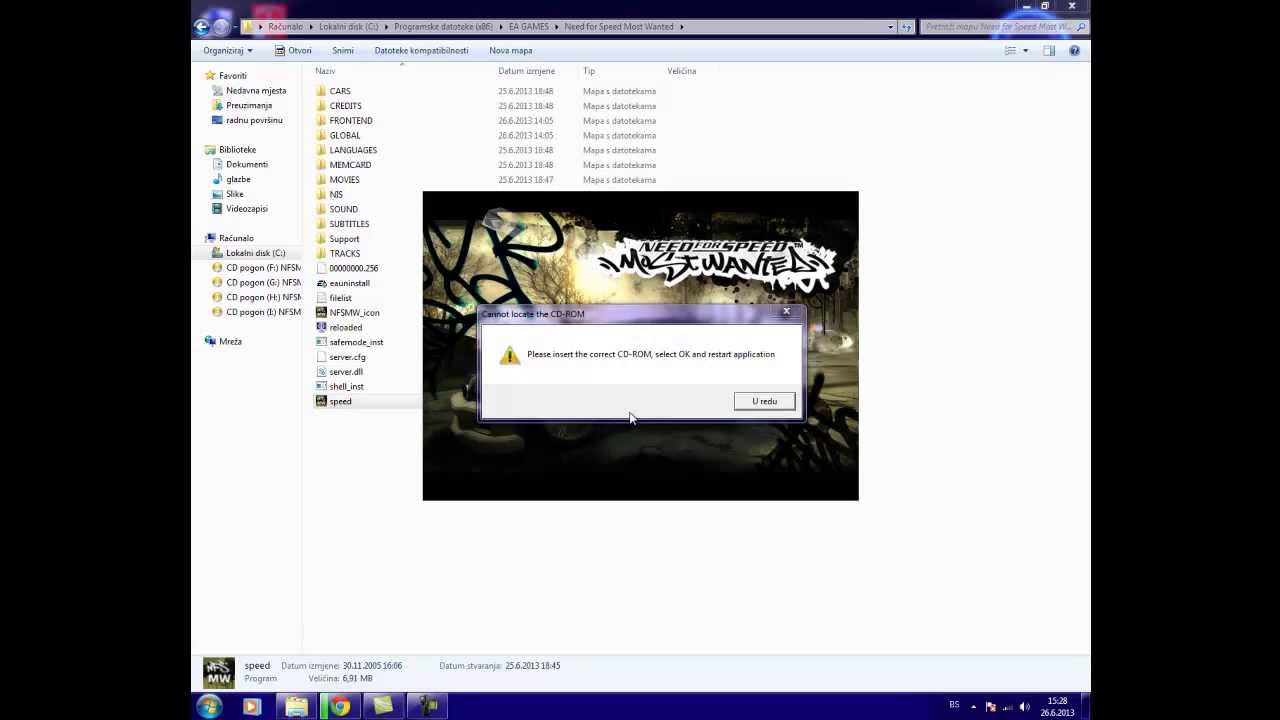This screenshot has width=1280, height=720.
Task: Open Explorer help icon
Action: click(x=1074, y=50)
